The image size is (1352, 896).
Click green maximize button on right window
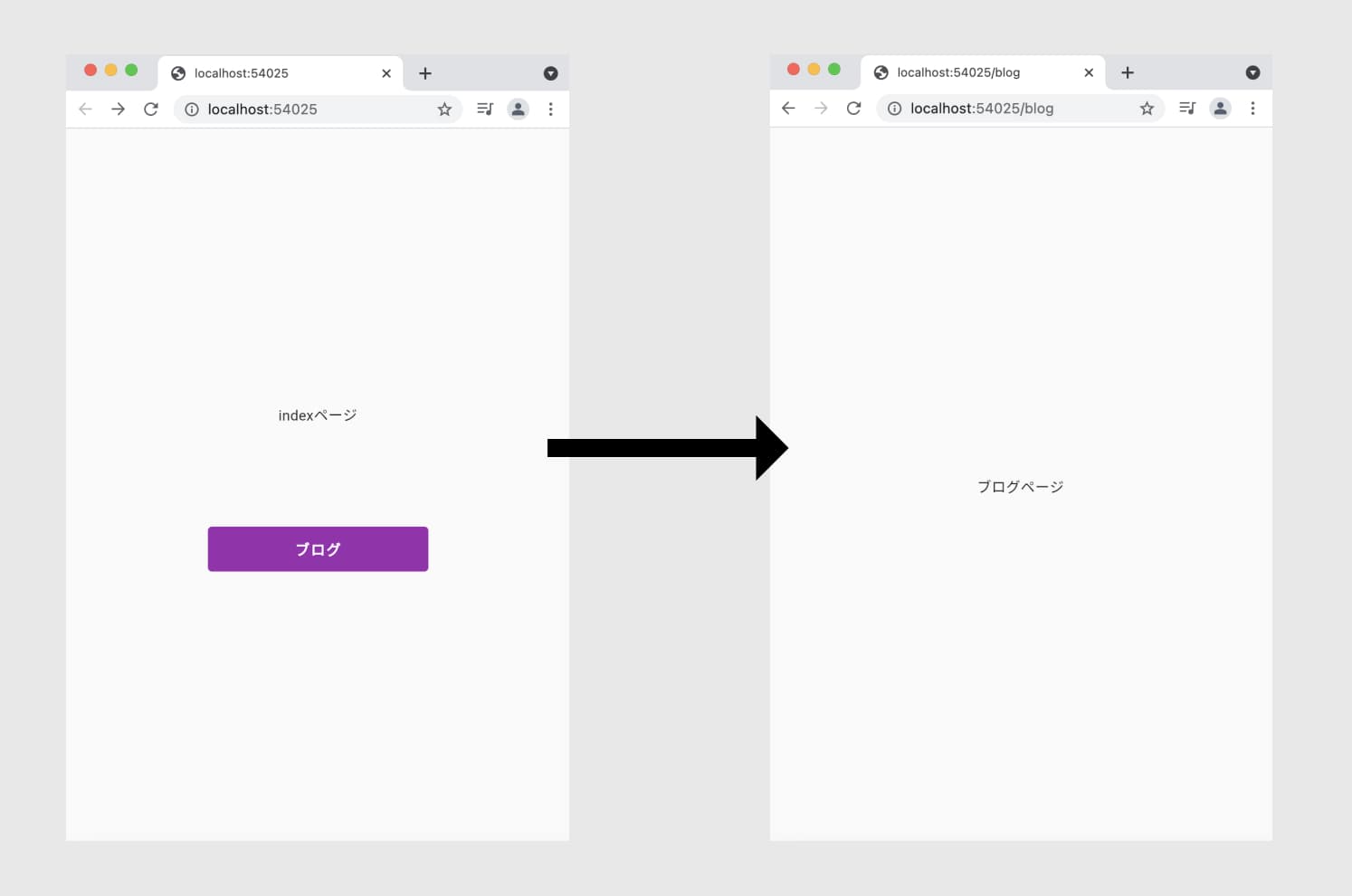coord(834,69)
